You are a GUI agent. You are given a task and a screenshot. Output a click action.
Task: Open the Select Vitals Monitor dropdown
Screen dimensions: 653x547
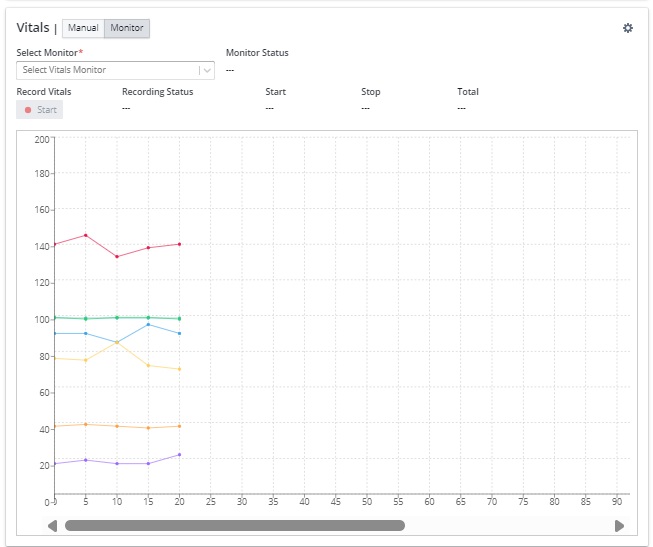(x=108, y=70)
